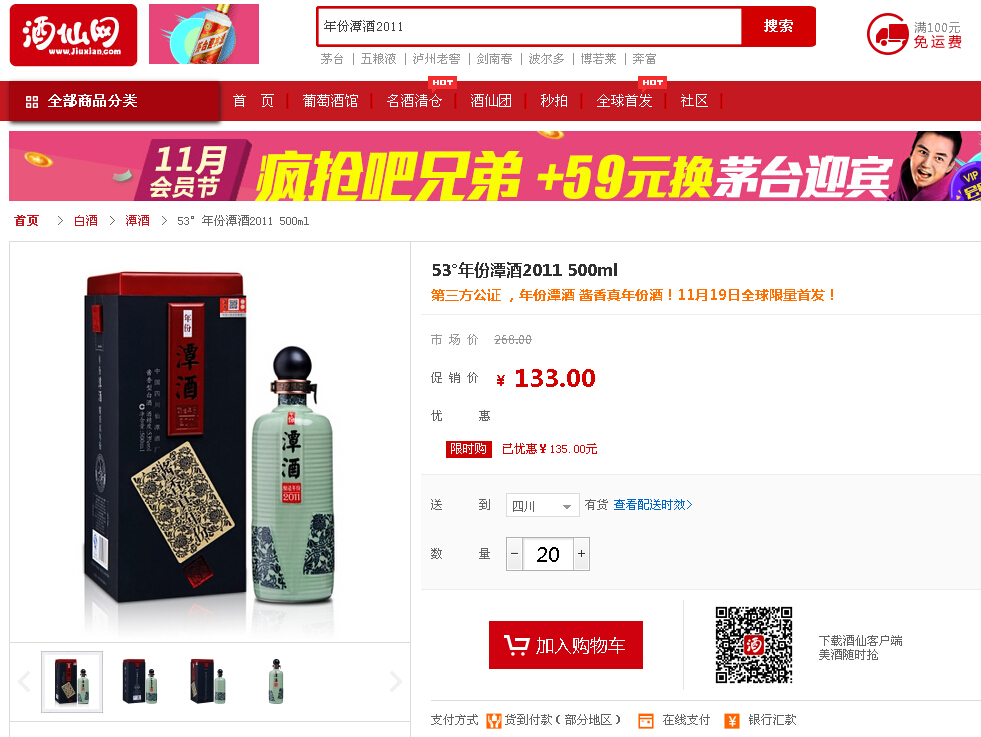Viewport: 981px width, 737px height.
Task: Click the online payment icon
Action: pyautogui.click(x=646, y=721)
